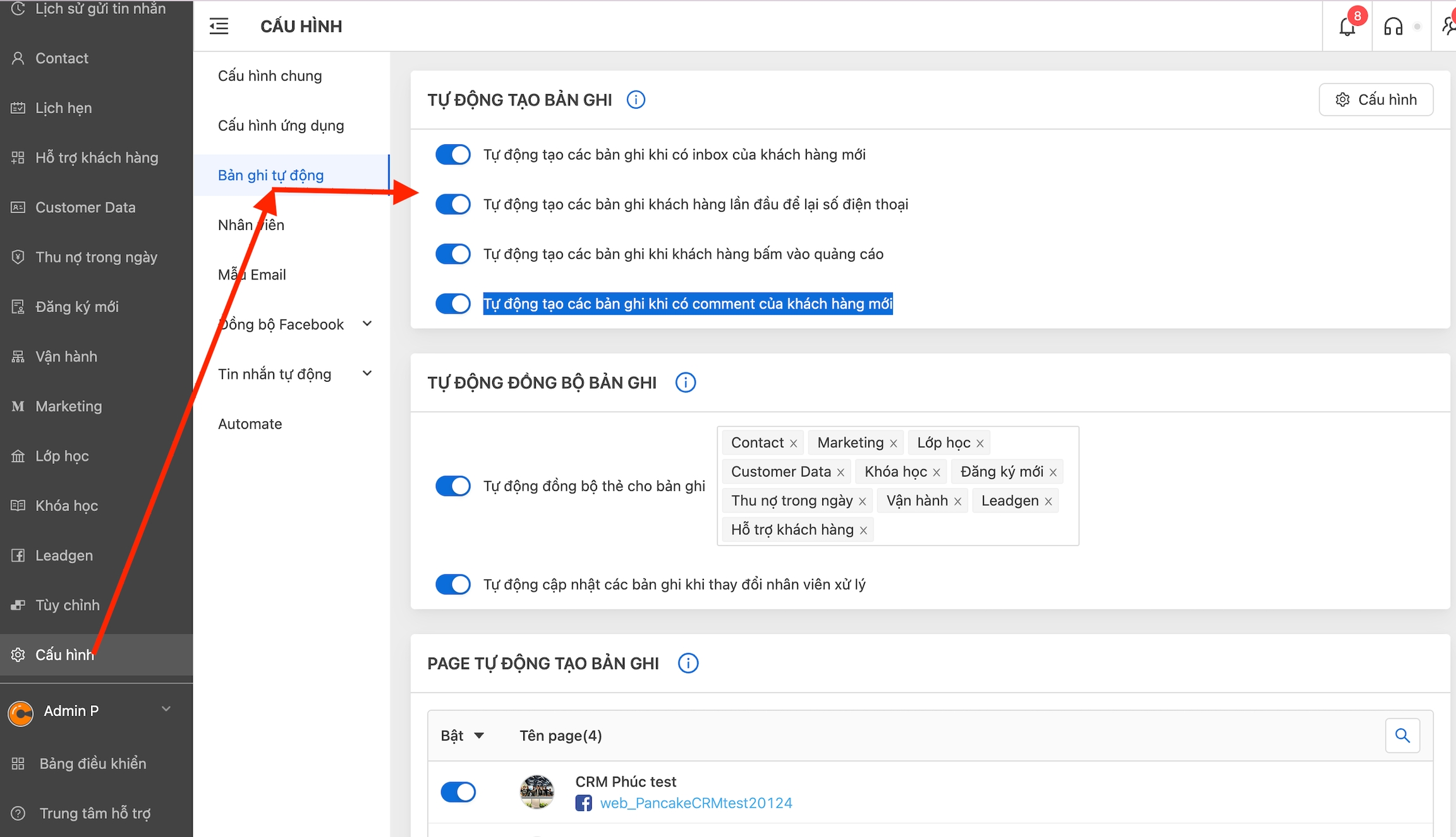1456x837 pixels.
Task: Click the Cấu hình button with gear
Action: click(x=1376, y=100)
